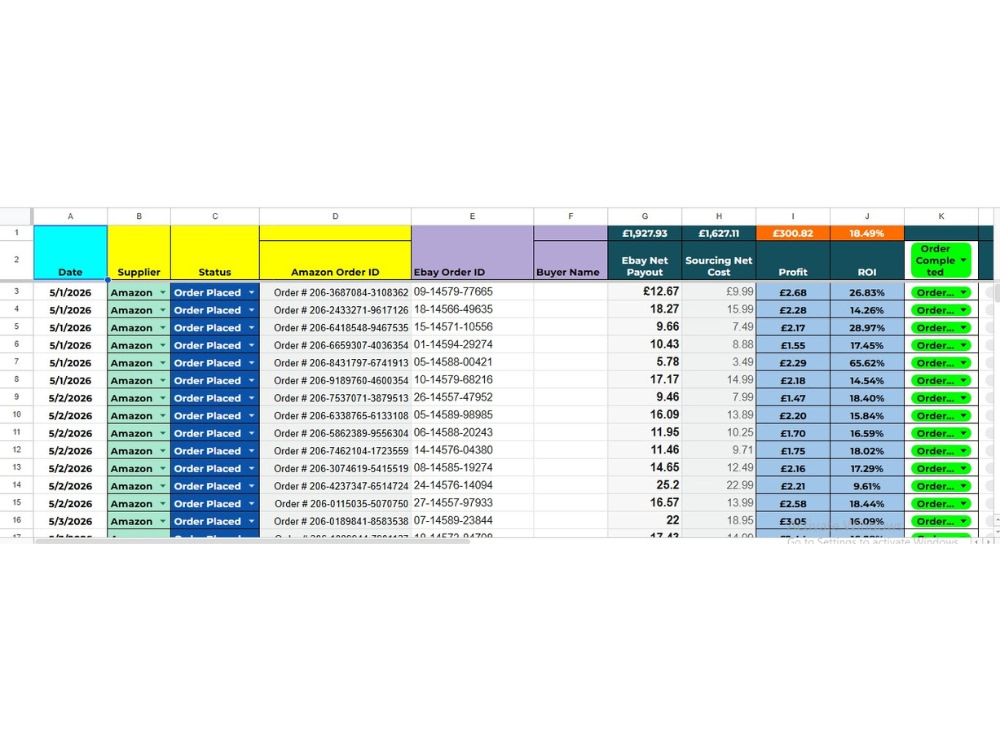This screenshot has height=750, width=1000.
Task: Click orange ROI total cell 18.49%
Action: click(x=867, y=233)
